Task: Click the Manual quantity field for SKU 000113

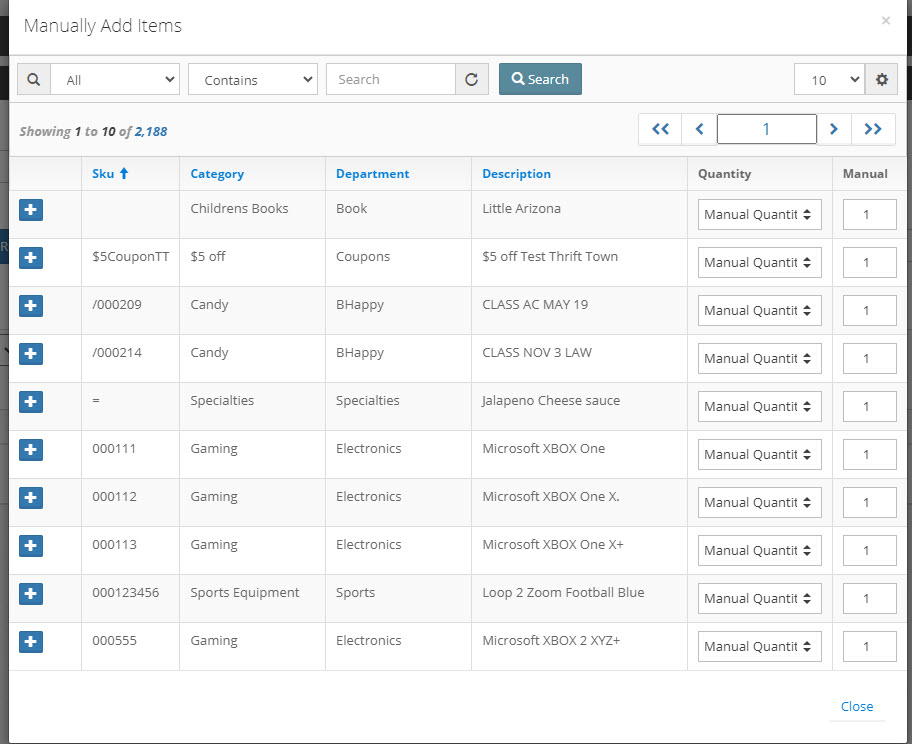Action: 870,550
